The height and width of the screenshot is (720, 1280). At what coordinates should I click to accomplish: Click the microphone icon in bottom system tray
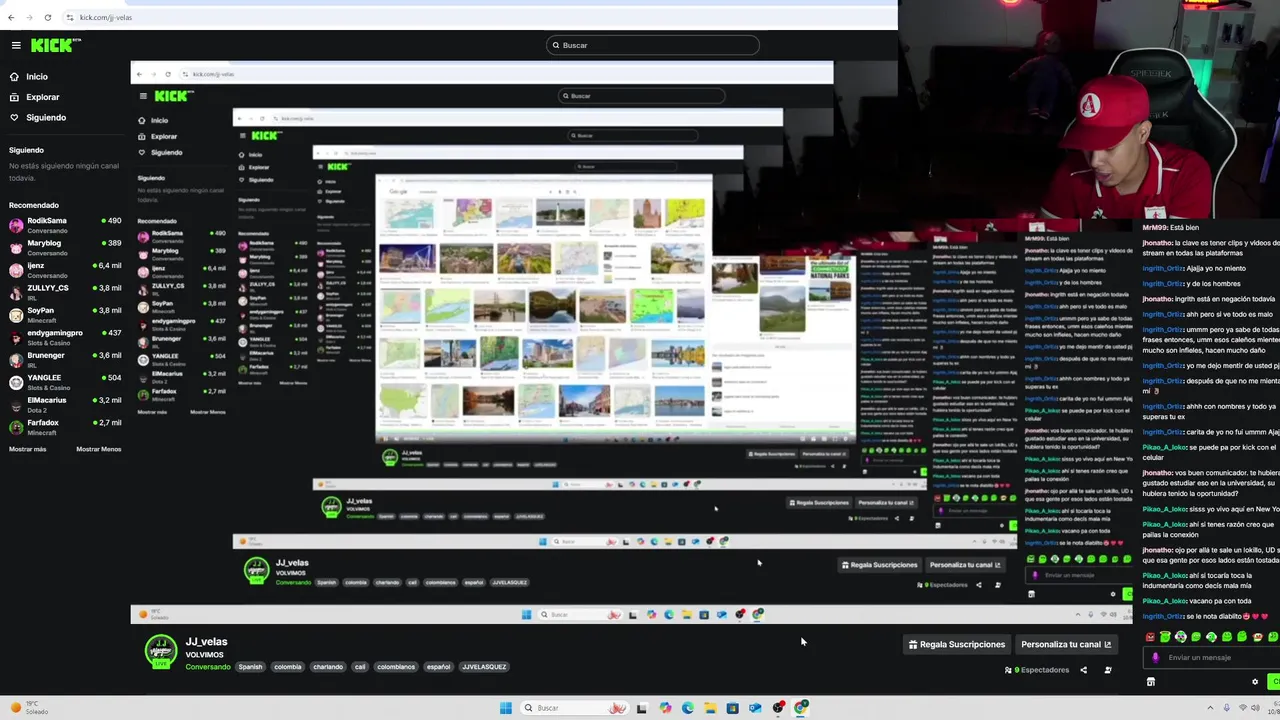click(1227, 708)
